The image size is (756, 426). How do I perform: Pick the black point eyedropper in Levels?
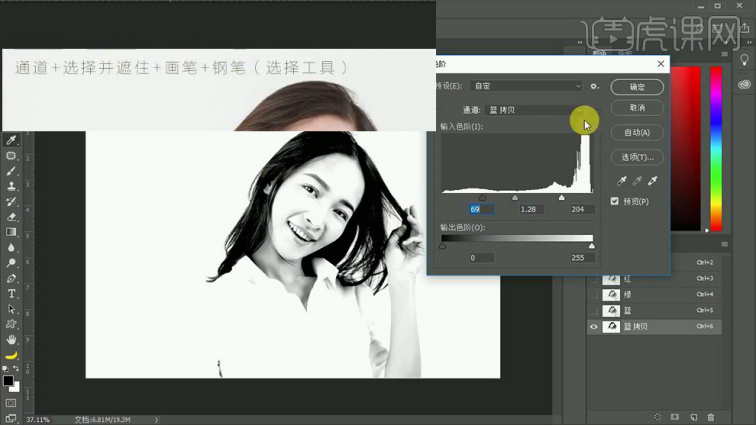tap(621, 181)
